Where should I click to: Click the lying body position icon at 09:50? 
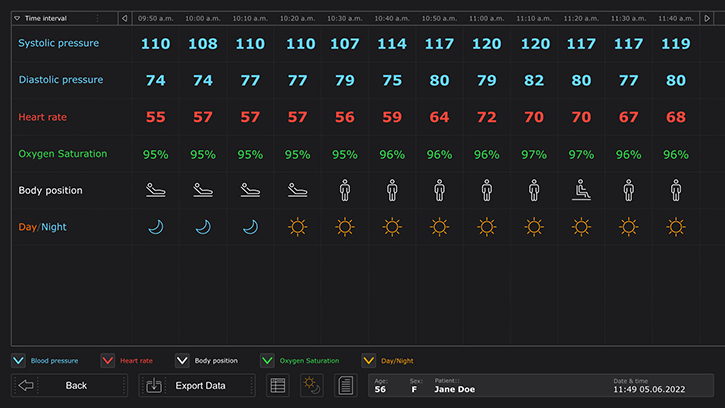coord(155,190)
